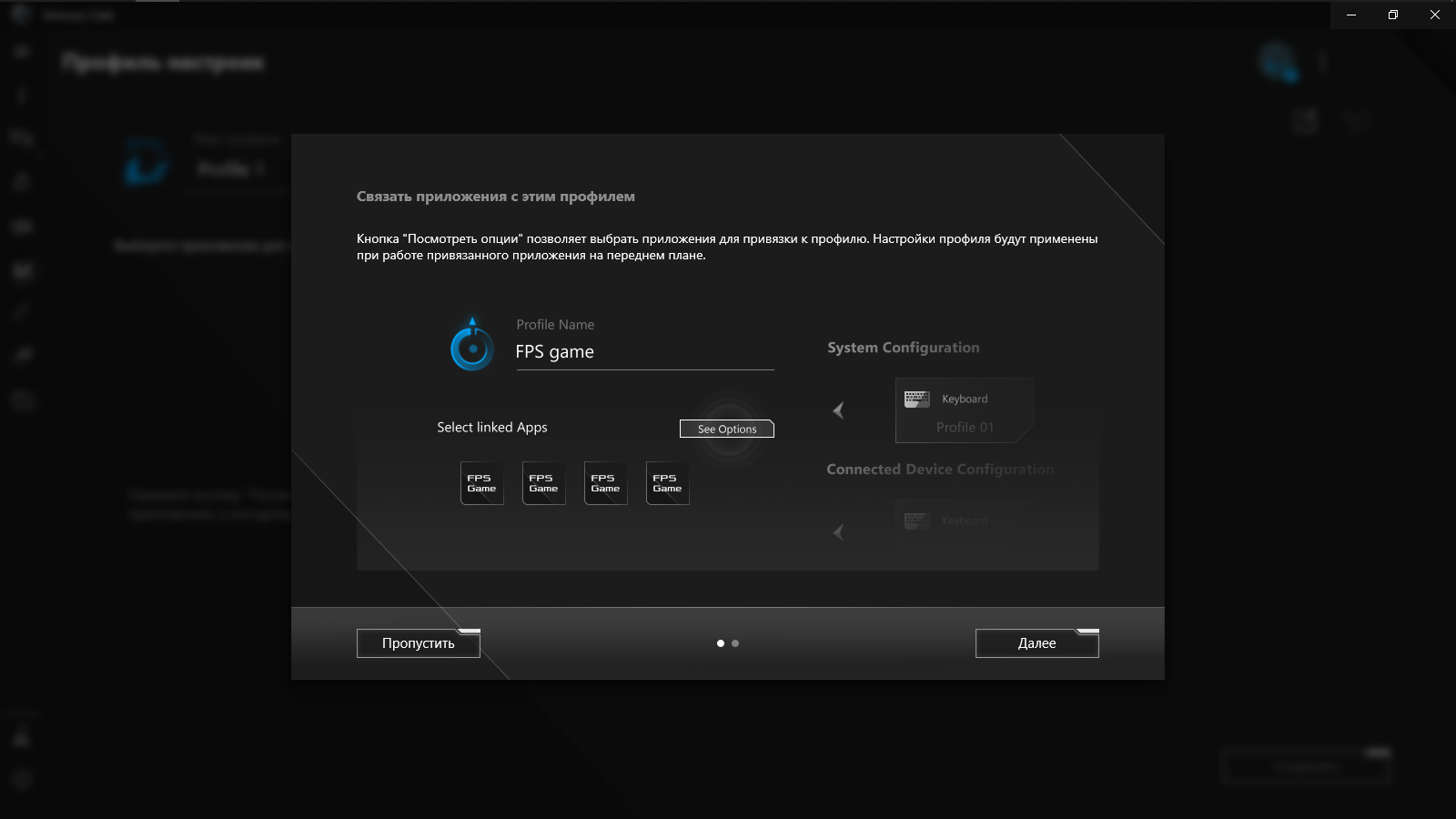Click the Profile Name input field
Viewport: 1456px width, 819px height.
coord(644,352)
